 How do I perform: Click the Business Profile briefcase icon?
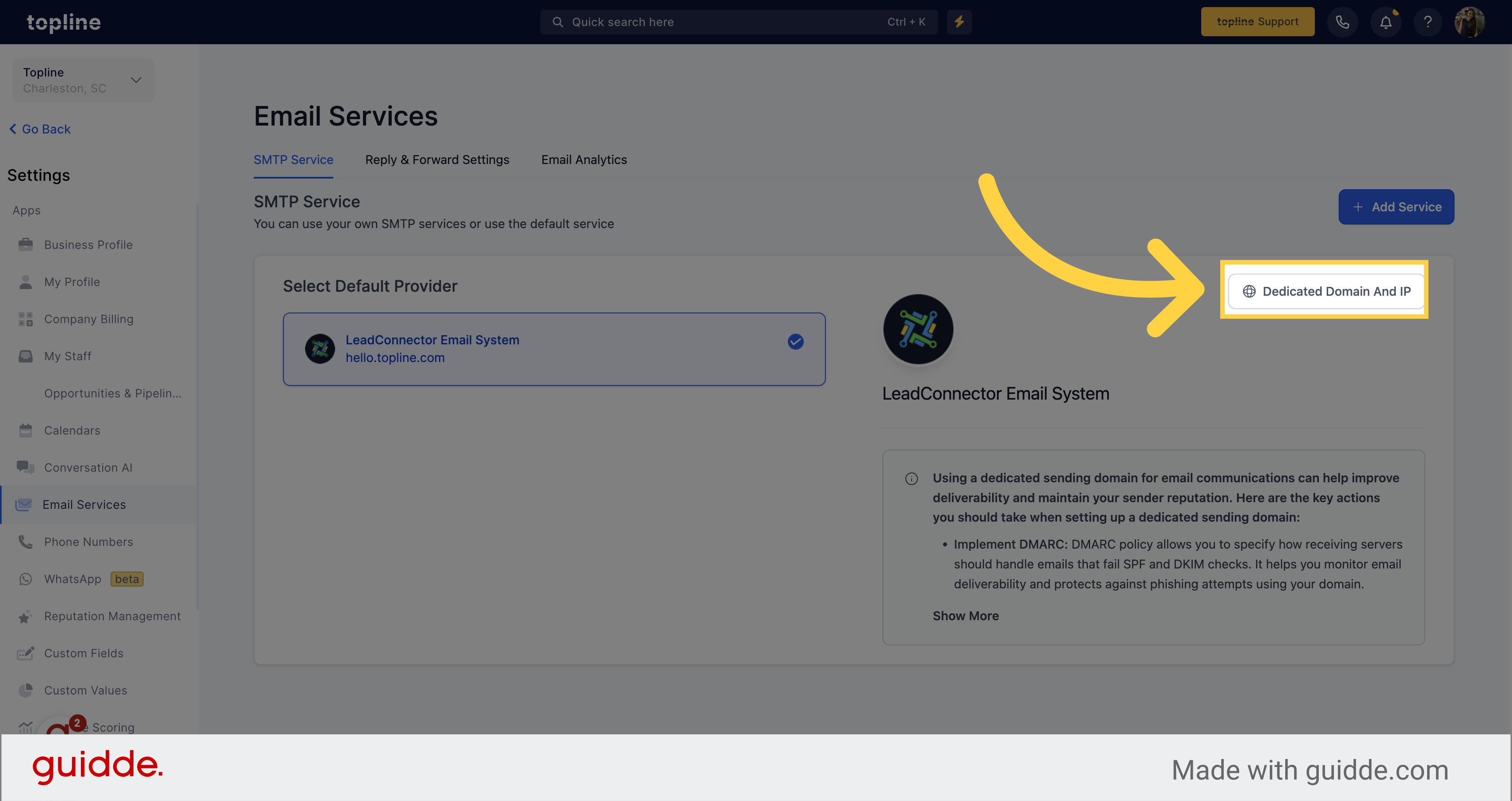point(25,244)
